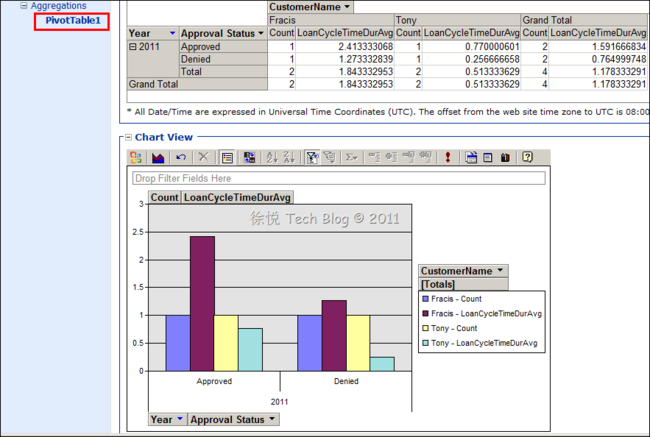Click the Count field button above chart
Viewport: 650px width, 437px height.
tap(165, 197)
